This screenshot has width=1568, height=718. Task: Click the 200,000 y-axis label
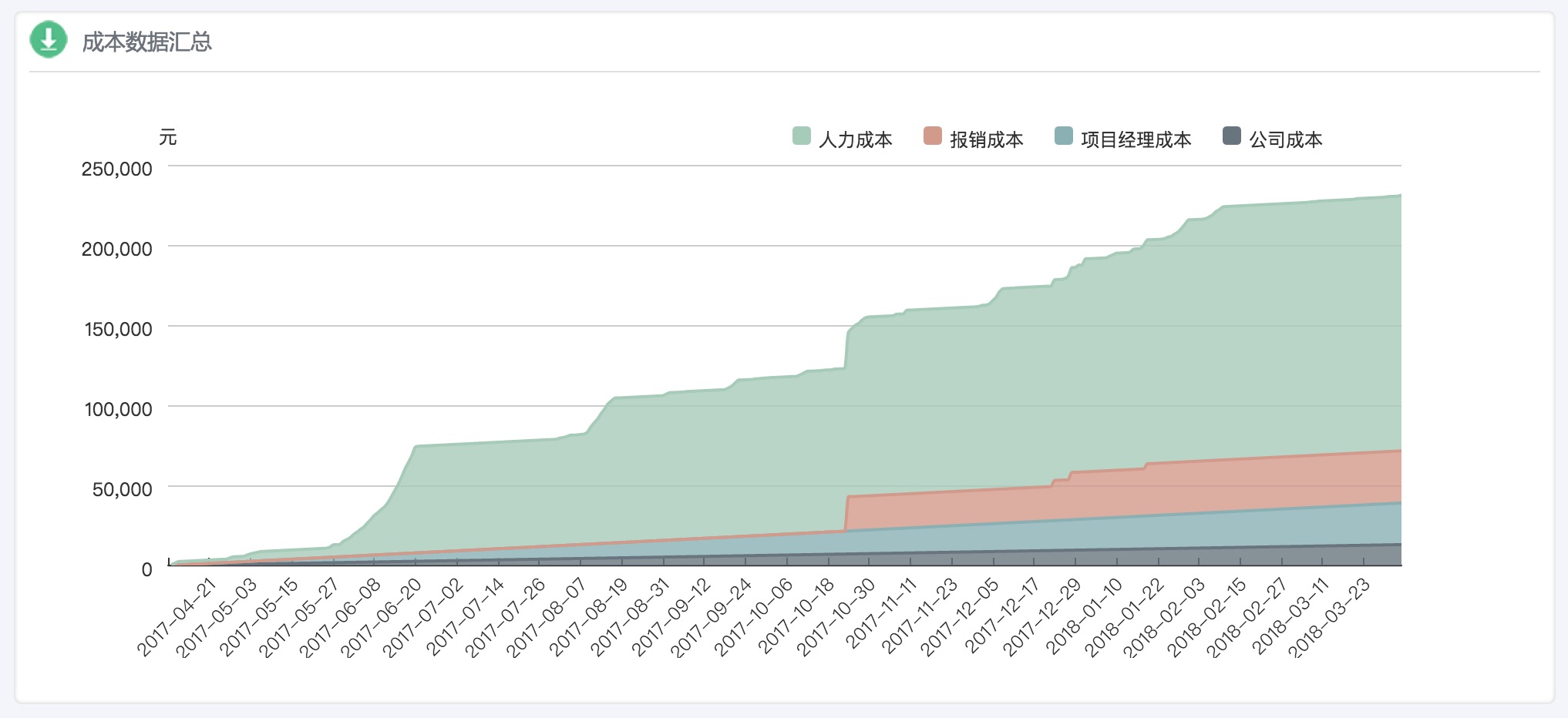(x=117, y=249)
